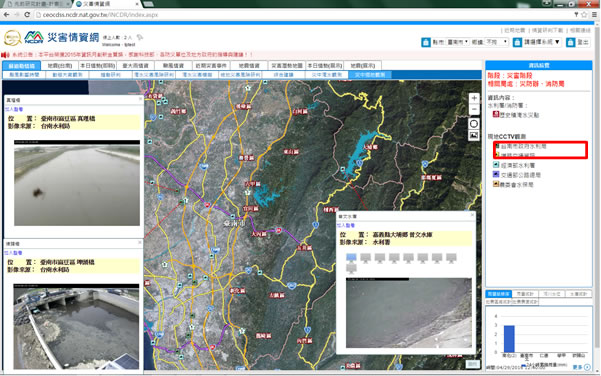601x376 pixels.
Task: Open the 豪大雨情資 tab
Action: tap(135, 66)
